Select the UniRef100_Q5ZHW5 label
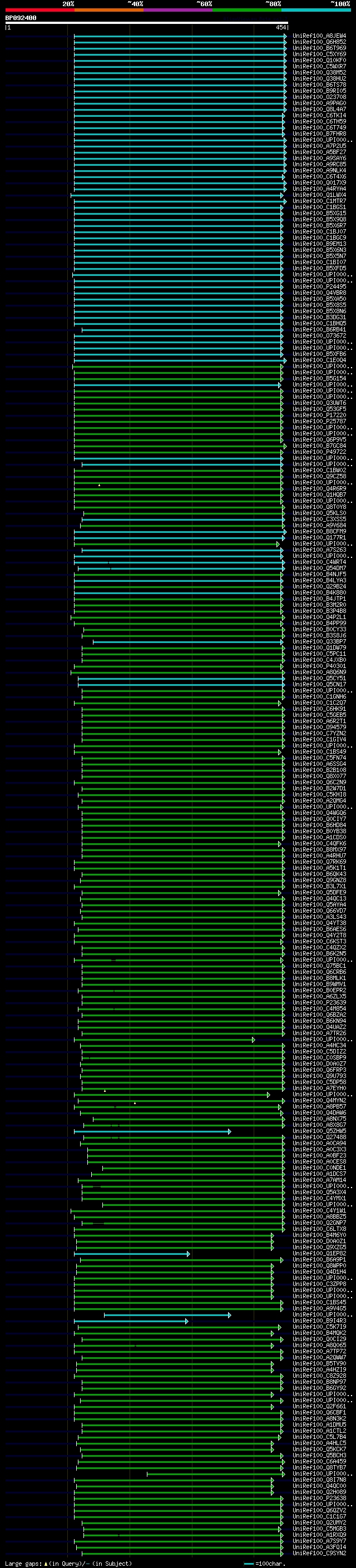Screen dimensions: 356x1568 click(x=319, y=1131)
